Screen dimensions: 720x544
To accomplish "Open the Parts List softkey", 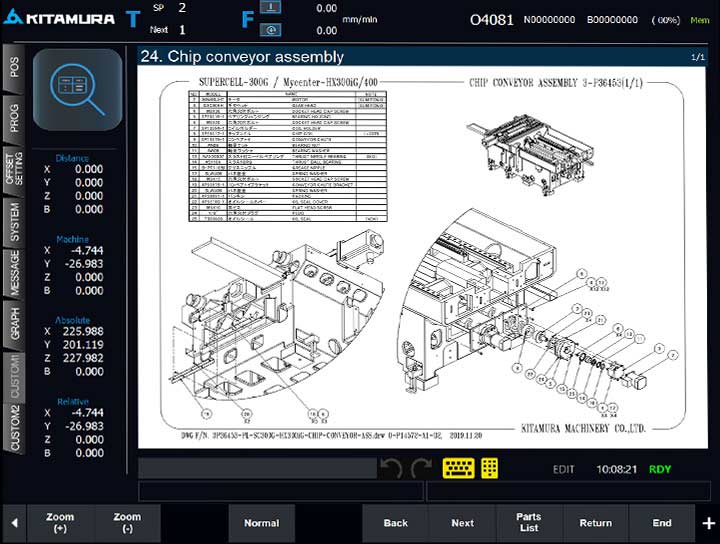I will click(529, 523).
